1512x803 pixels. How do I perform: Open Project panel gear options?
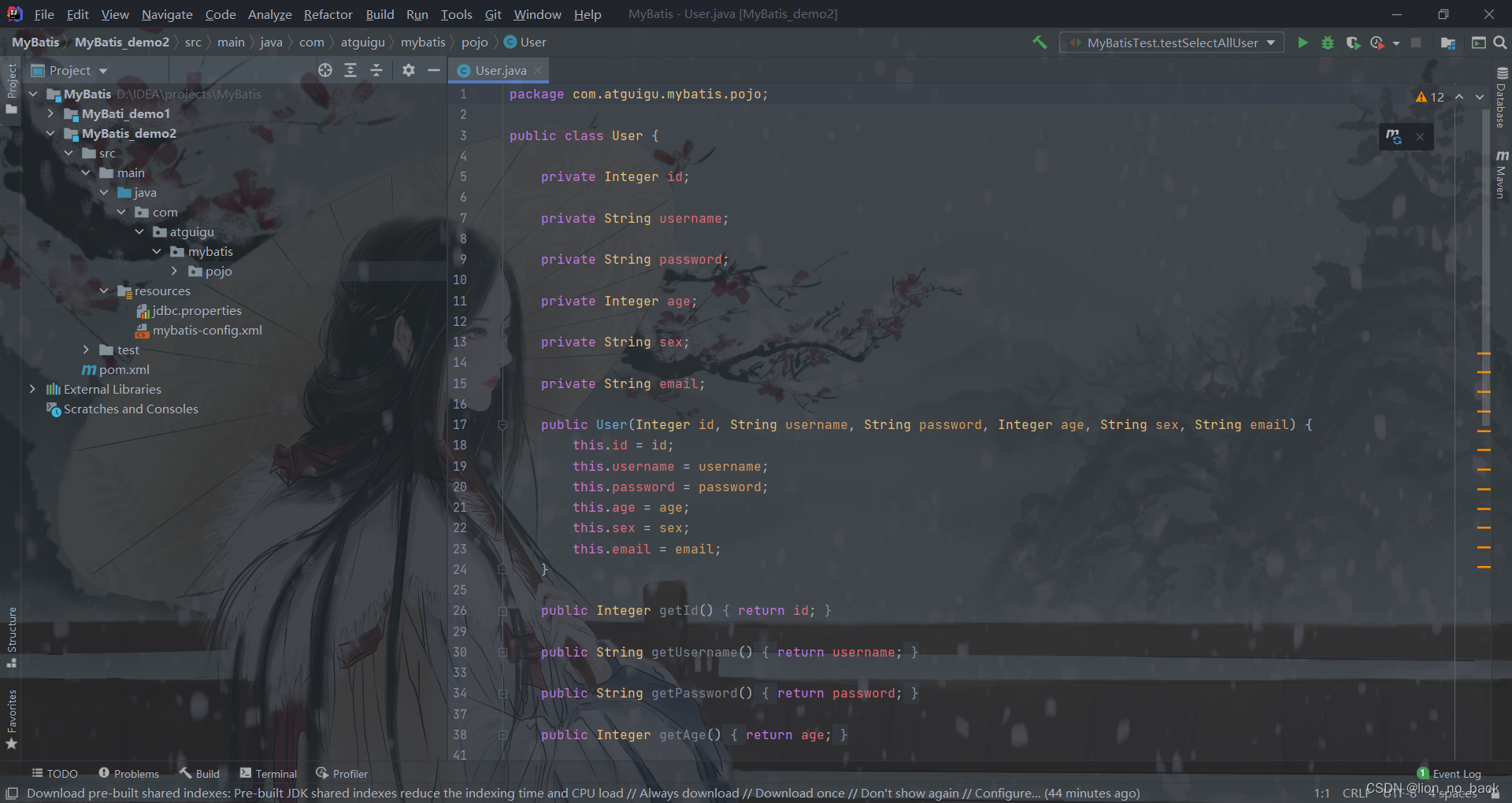click(408, 70)
